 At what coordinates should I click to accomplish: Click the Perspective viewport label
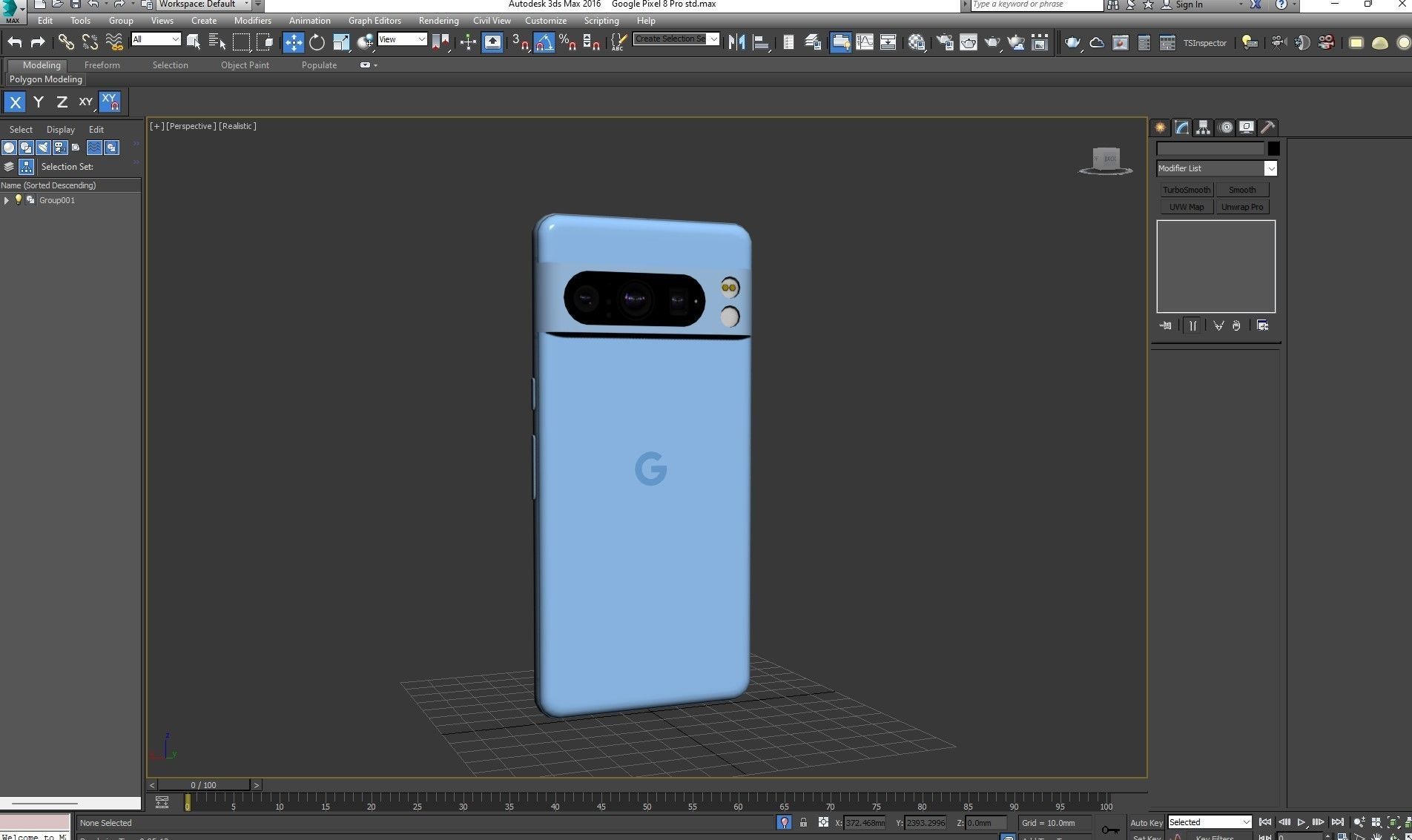click(x=191, y=126)
